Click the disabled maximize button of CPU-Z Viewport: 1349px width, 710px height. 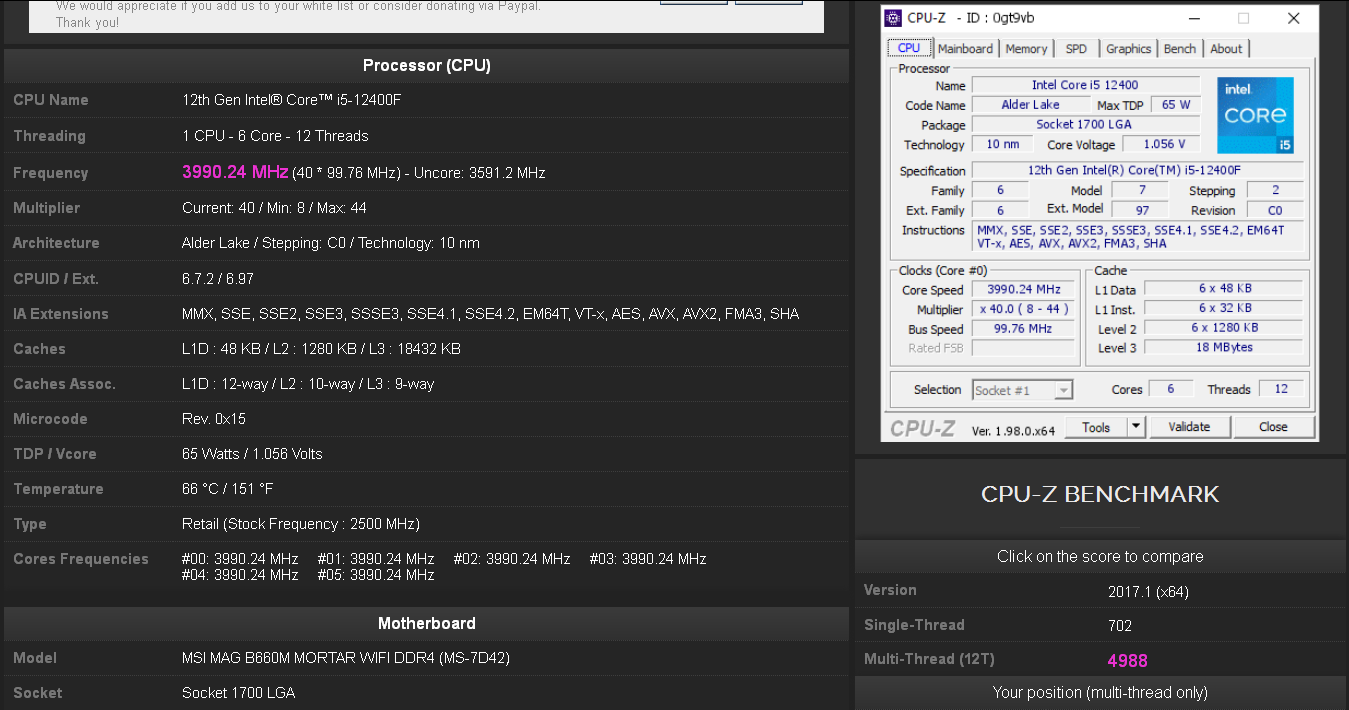click(1243, 18)
